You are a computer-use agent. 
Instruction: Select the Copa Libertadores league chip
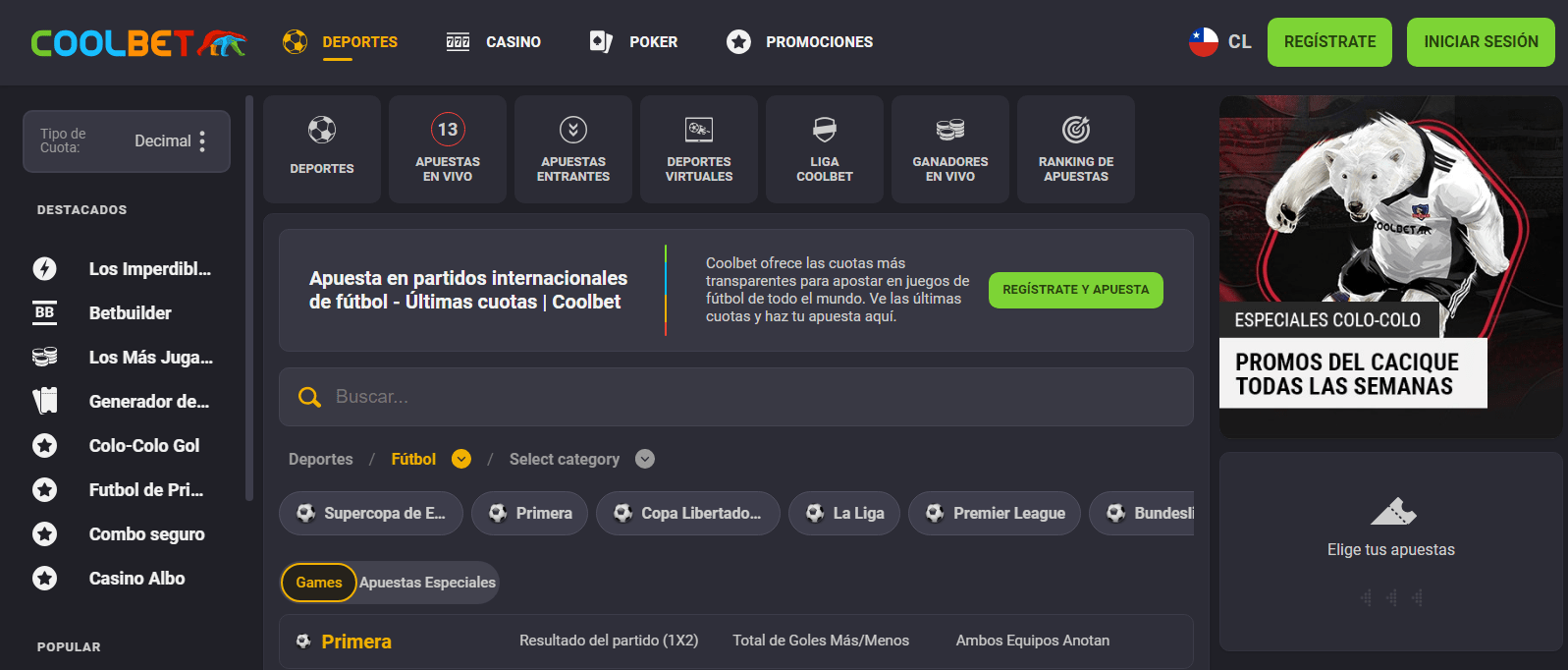tap(688, 513)
